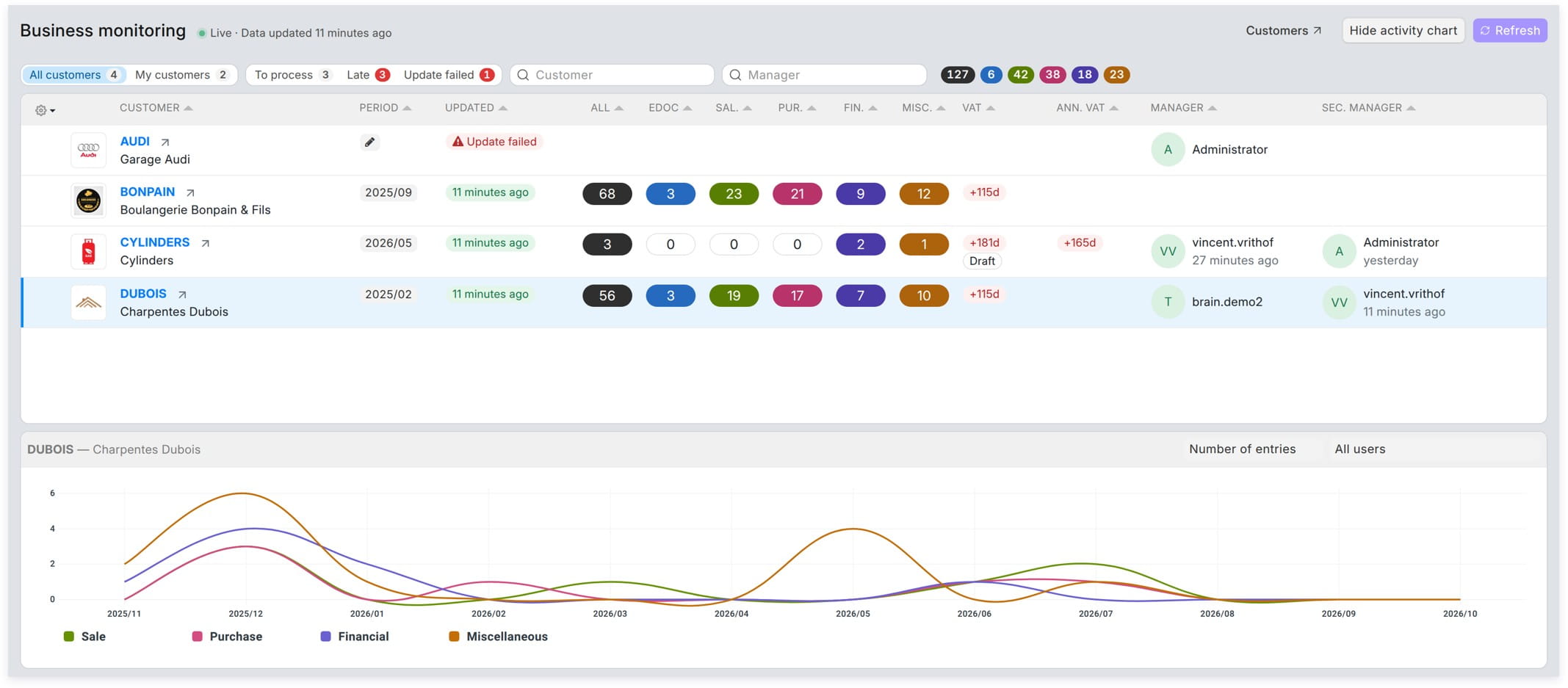This screenshot has width=1568, height=688.
Task: Toggle the To process filter
Action: [x=292, y=75]
